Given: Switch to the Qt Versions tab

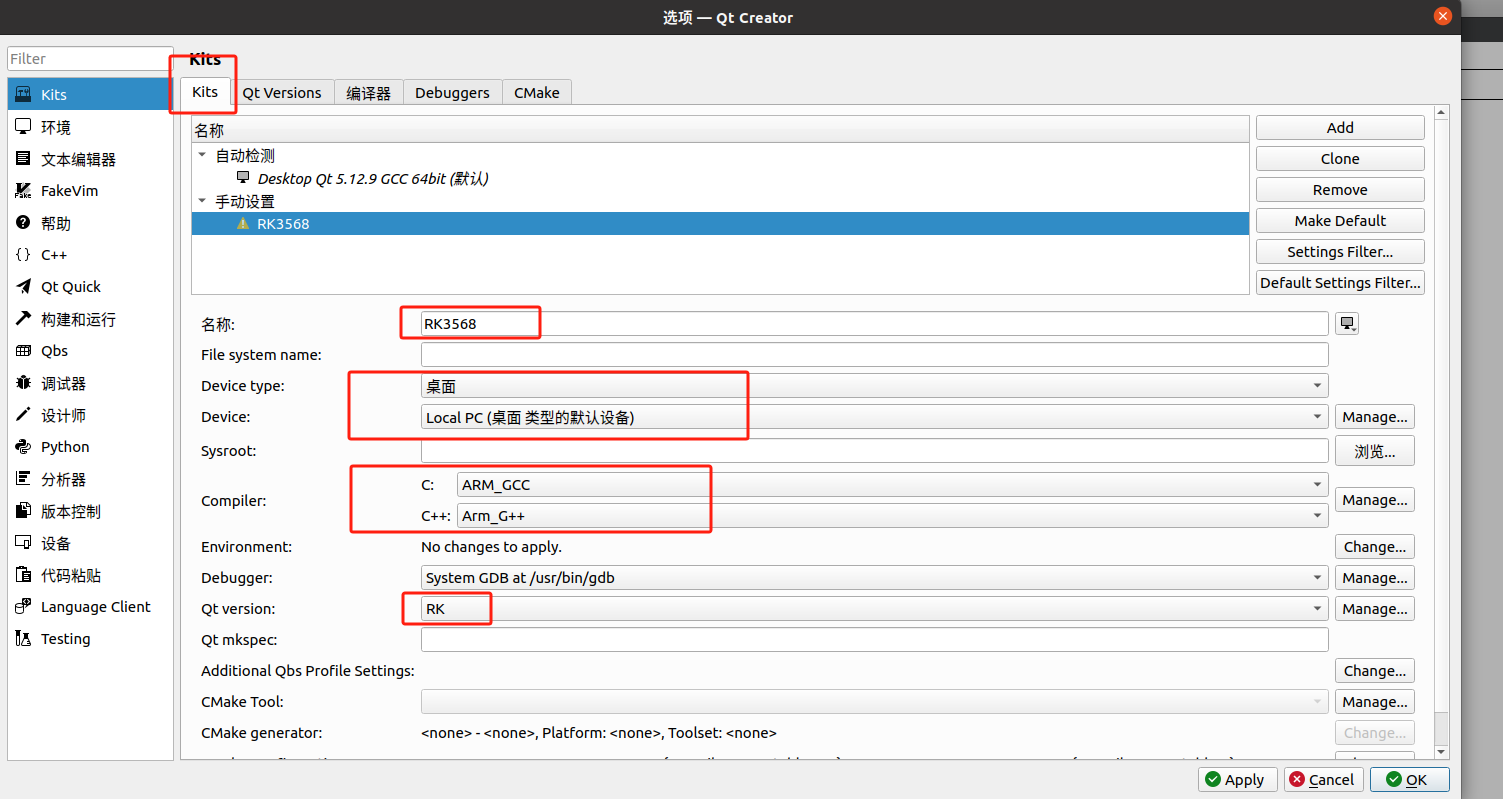Looking at the screenshot, I should 282,93.
